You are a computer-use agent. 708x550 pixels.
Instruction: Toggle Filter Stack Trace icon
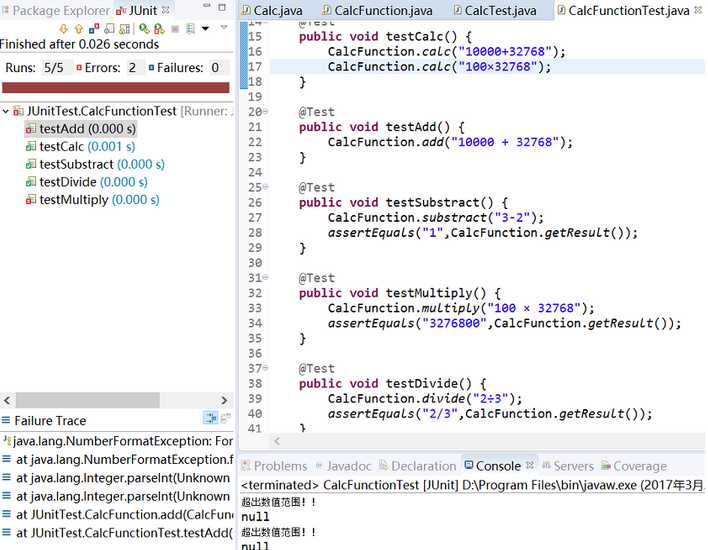point(210,418)
